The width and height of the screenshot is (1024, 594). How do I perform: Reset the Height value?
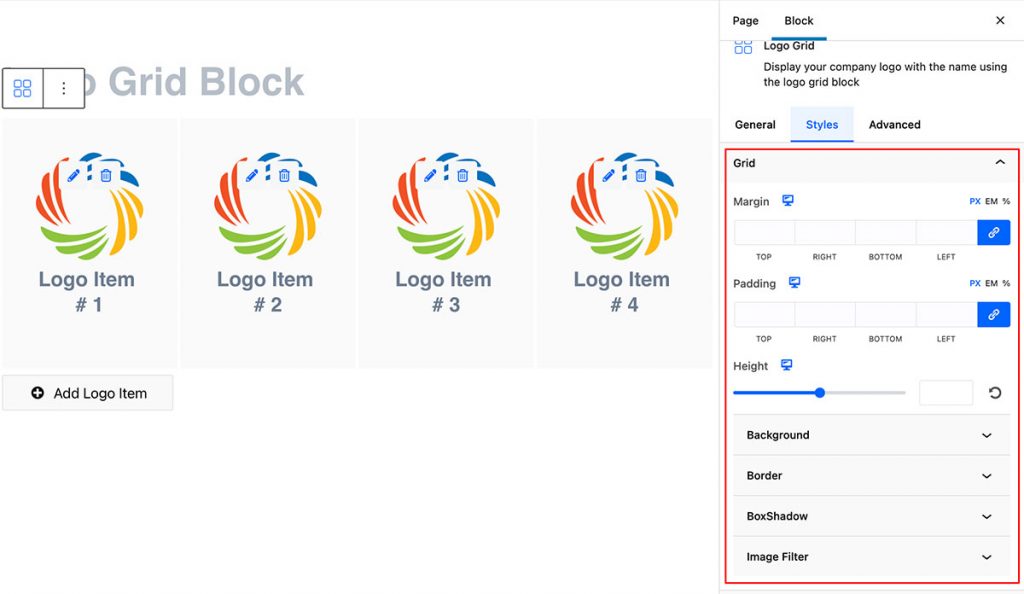995,392
